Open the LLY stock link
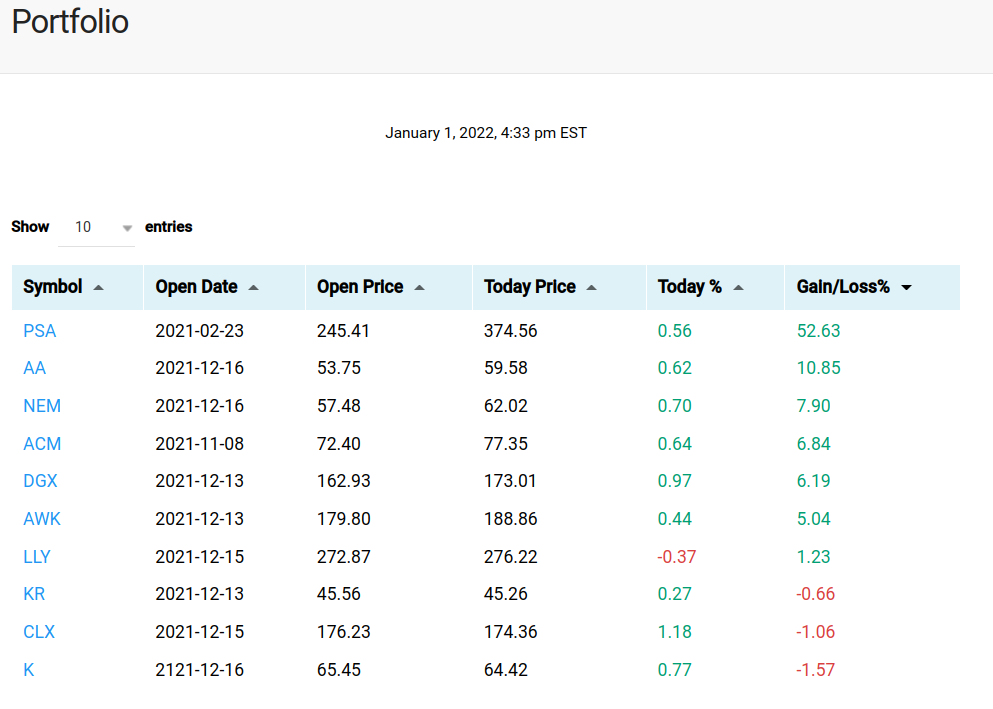 pos(37,557)
